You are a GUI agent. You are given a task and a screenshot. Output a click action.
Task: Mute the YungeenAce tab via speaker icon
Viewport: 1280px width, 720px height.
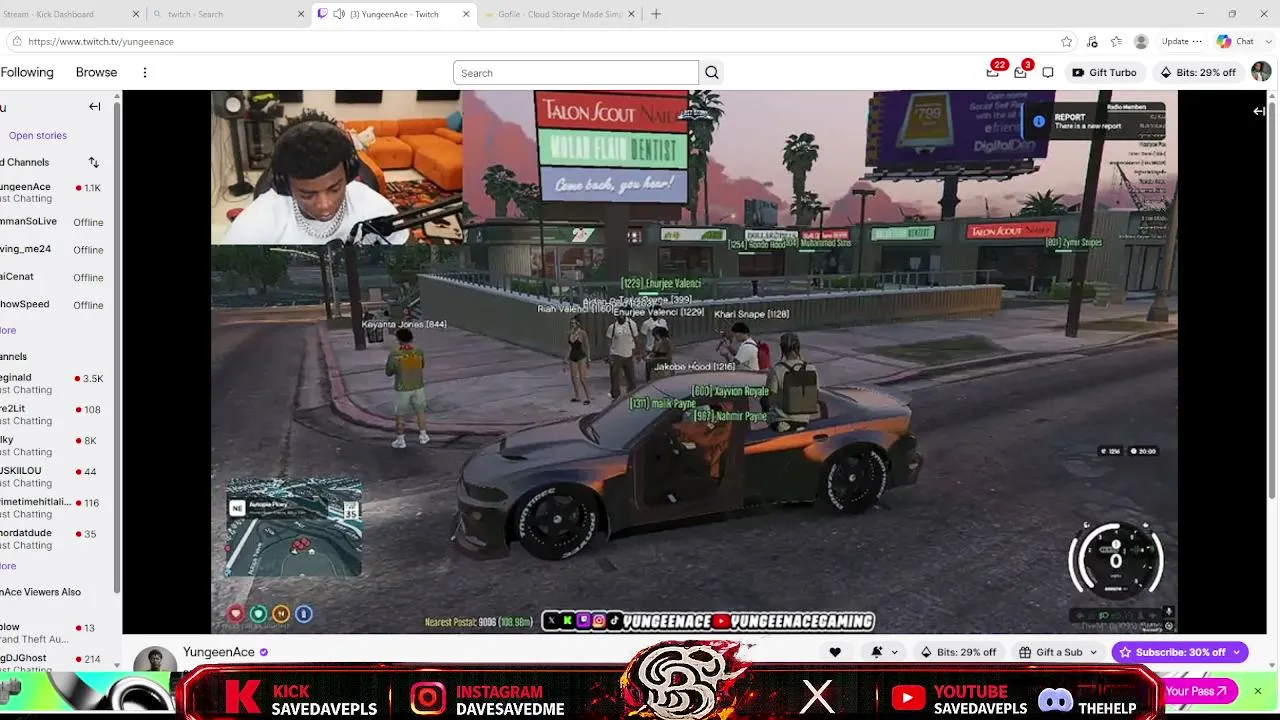point(339,14)
